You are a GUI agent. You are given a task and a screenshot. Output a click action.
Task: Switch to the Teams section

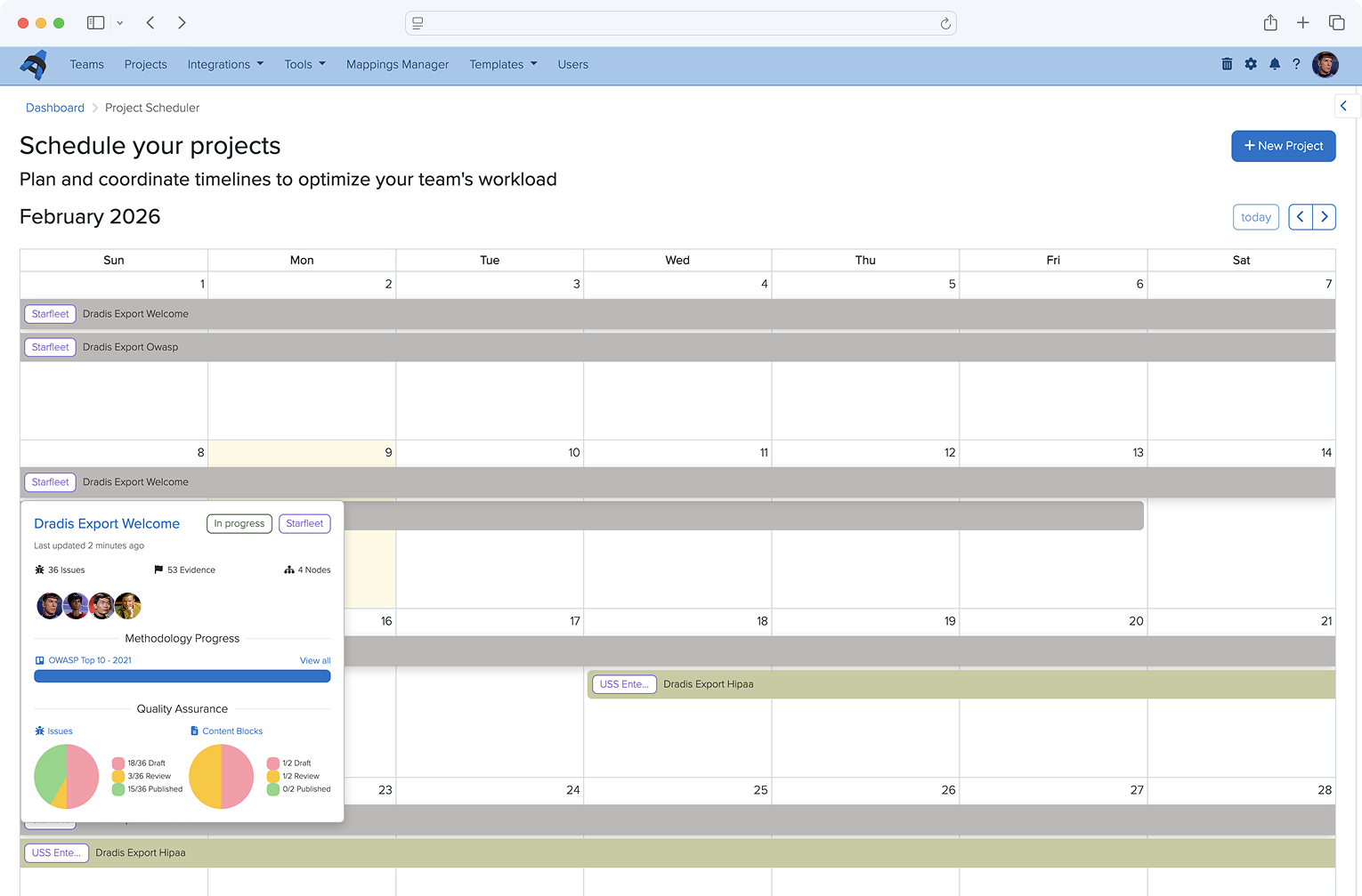pyautogui.click(x=86, y=64)
